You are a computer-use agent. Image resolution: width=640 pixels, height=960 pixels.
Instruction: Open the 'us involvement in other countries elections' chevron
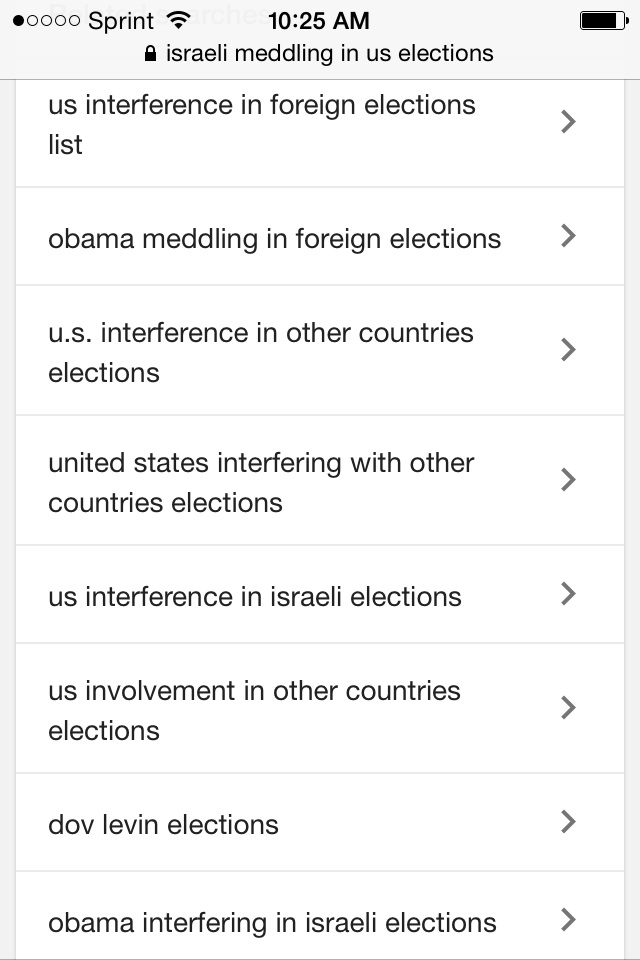pyautogui.click(x=568, y=708)
